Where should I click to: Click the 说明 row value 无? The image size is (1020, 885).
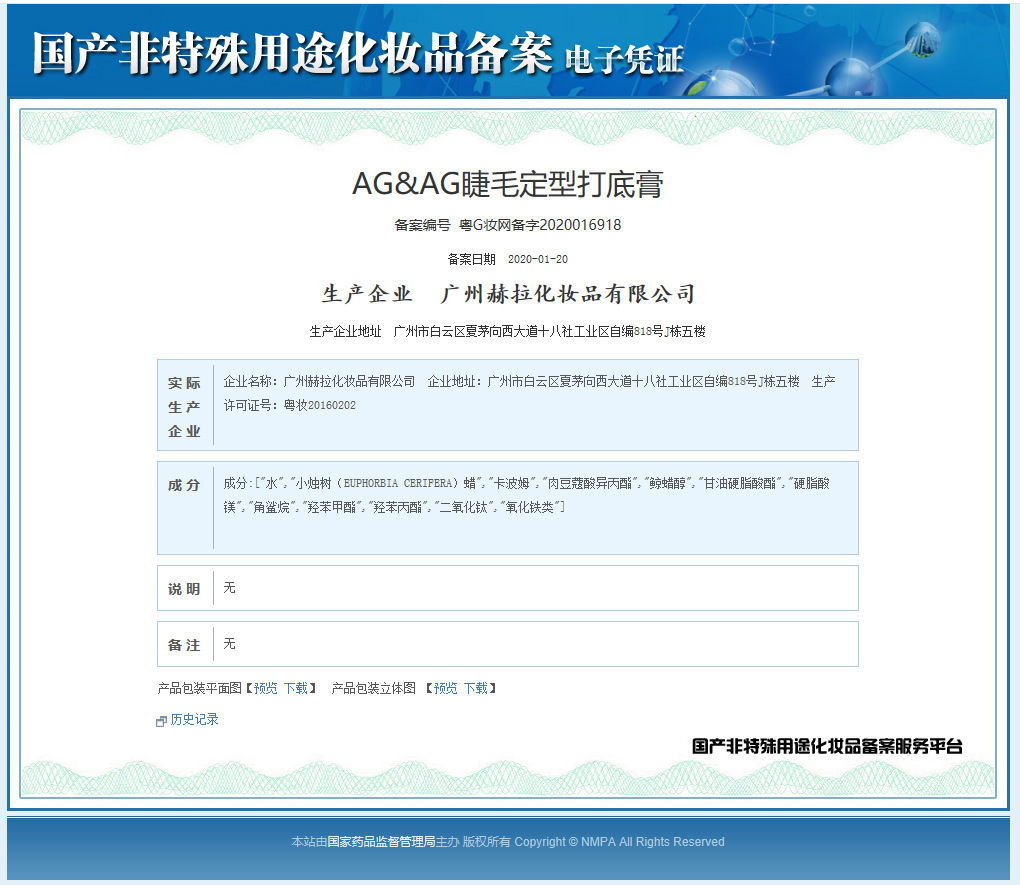[x=229, y=588]
